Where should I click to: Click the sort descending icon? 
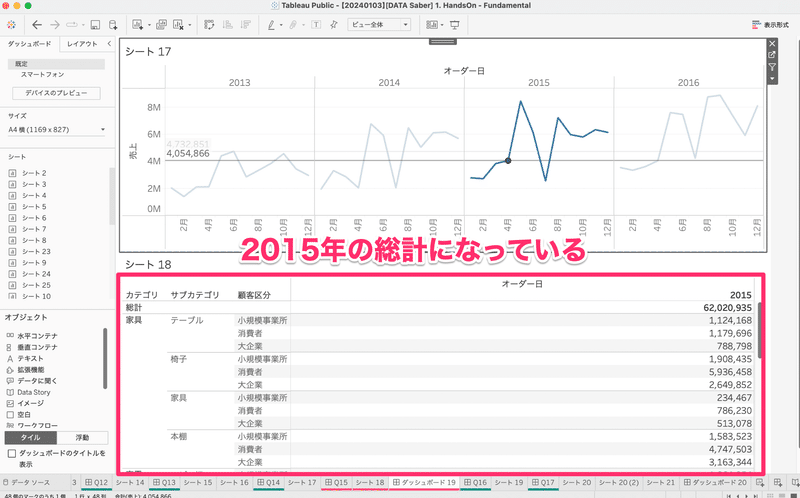point(246,24)
